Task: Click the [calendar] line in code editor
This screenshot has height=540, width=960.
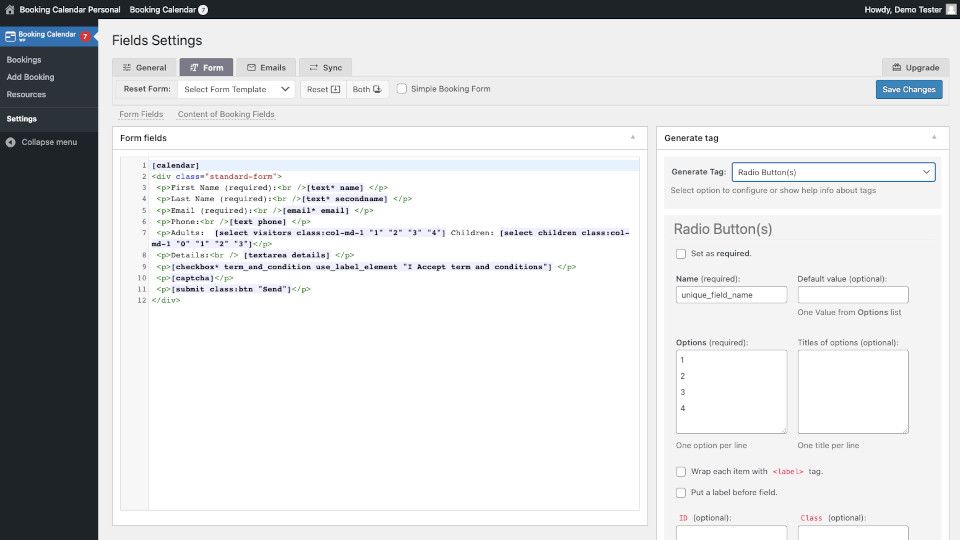Action: coord(176,165)
